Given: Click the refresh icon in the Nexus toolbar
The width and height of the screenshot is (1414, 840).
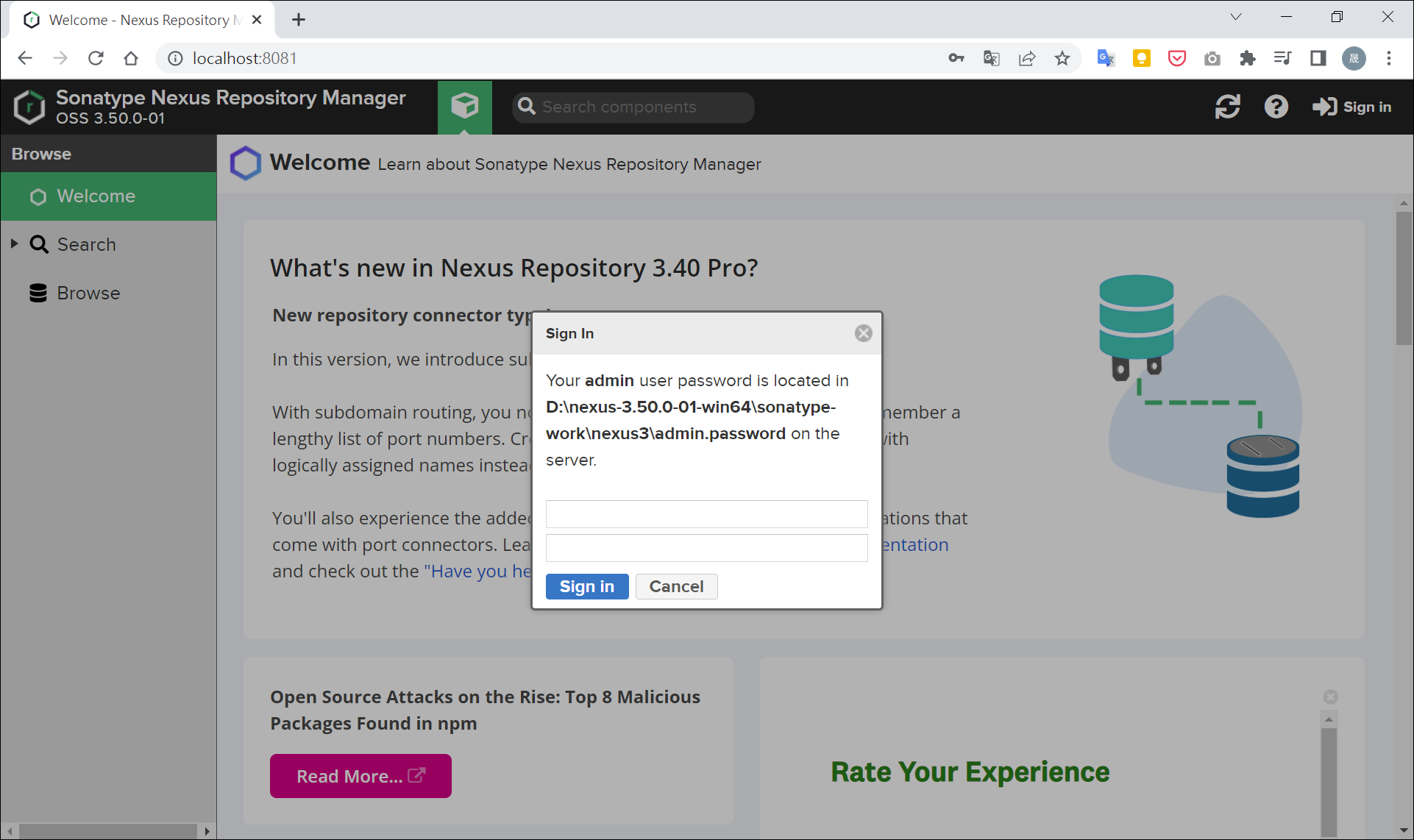Looking at the screenshot, I should tap(1227, 107).
